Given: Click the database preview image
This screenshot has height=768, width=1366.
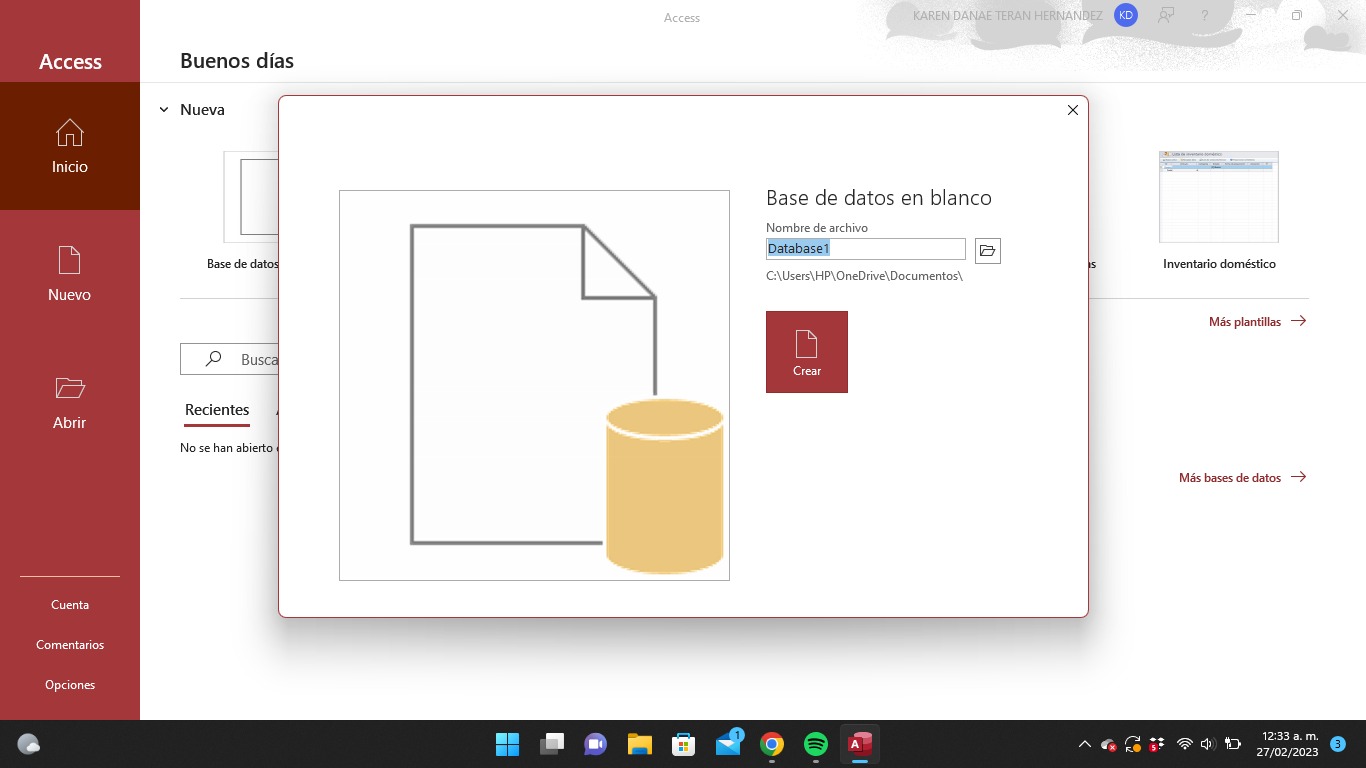Looking at the screenshot, I should click(534, 385).
